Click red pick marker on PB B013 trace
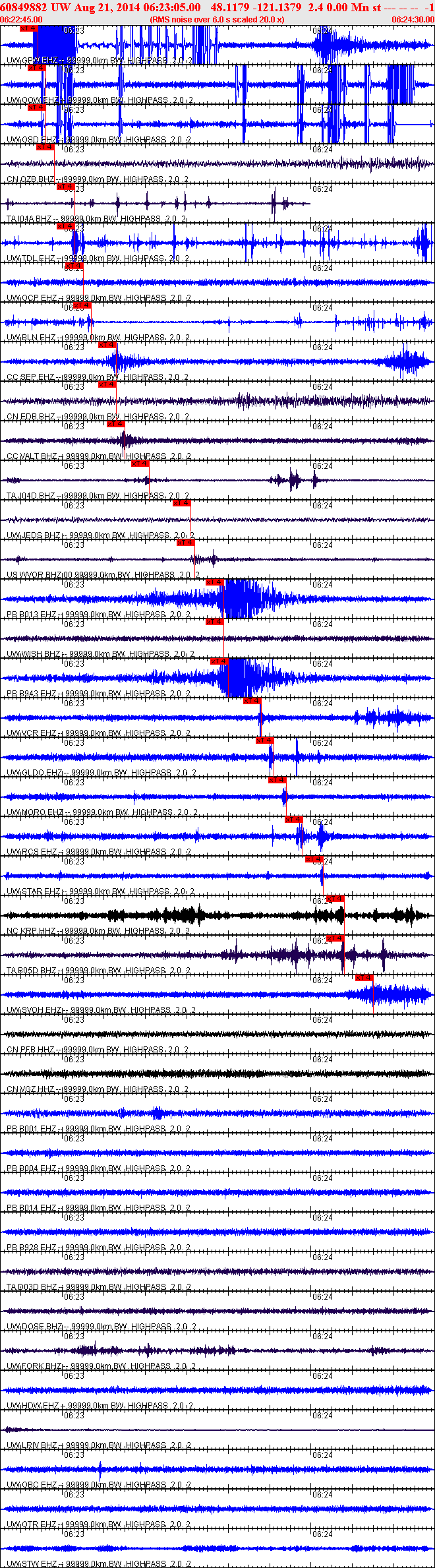This screenshot has height=1568, width=435. (215, 582)
